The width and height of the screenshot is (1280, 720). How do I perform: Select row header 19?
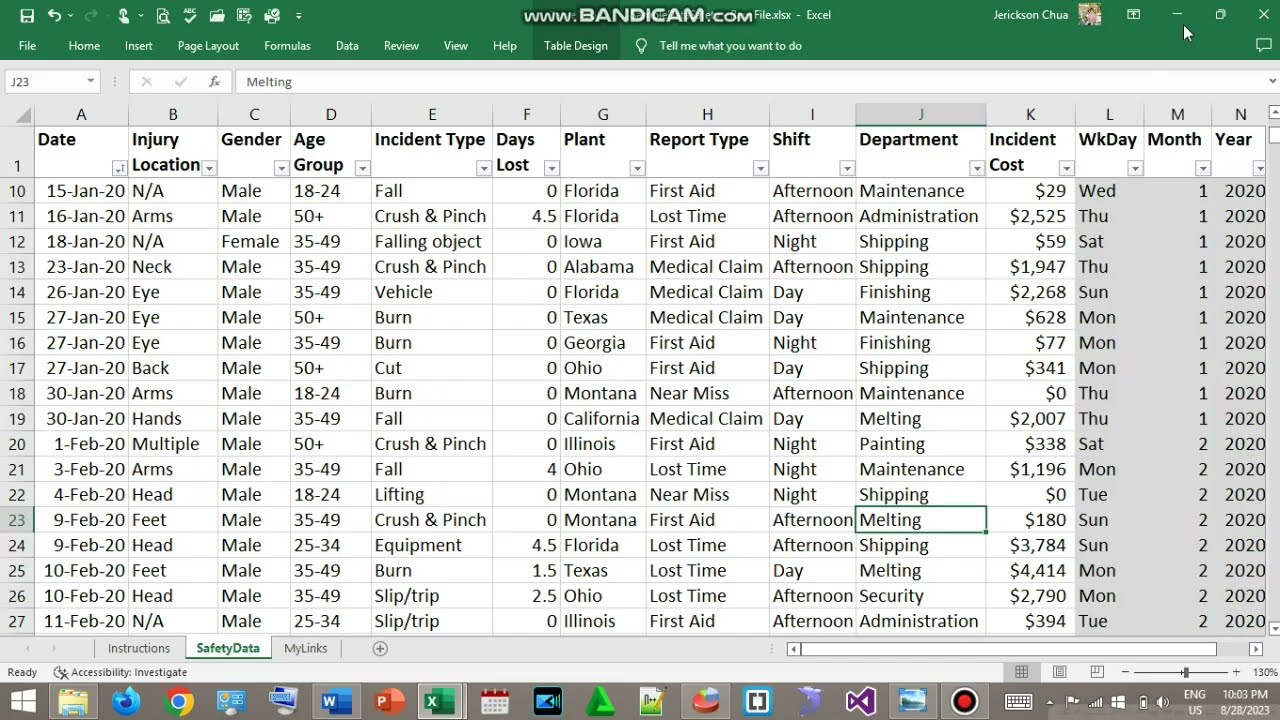(17, 419)
